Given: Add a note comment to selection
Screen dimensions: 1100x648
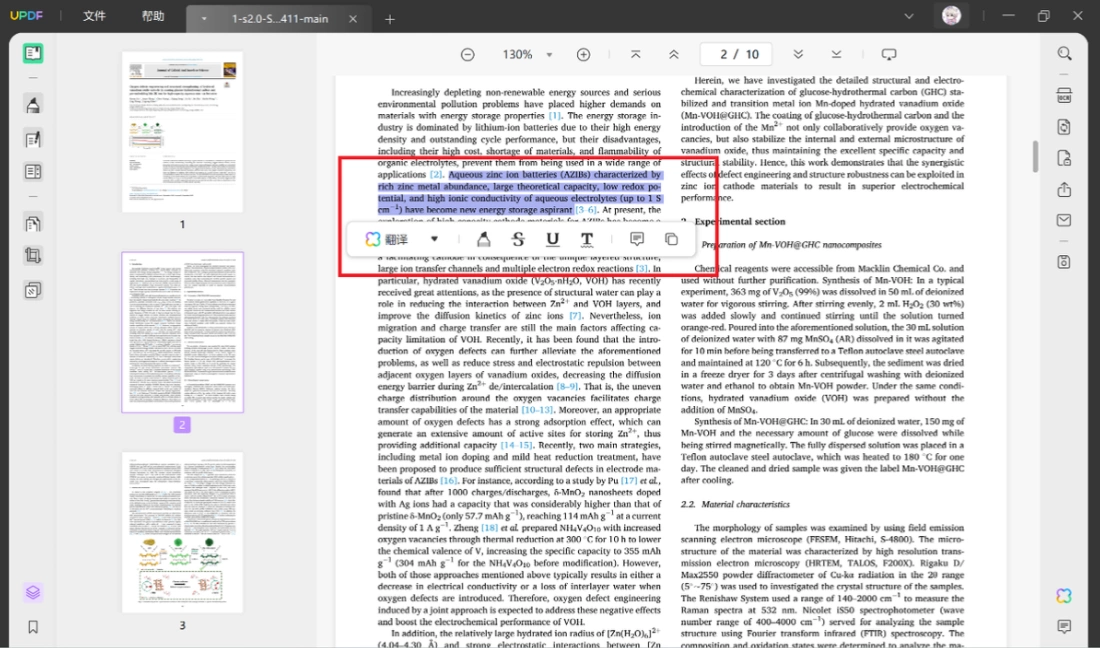Looking at the screenshot, I should (636, 239).
